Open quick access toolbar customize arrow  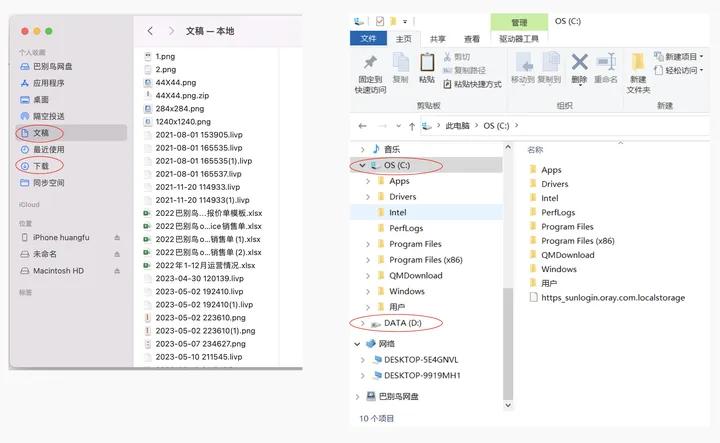point(405,22)
